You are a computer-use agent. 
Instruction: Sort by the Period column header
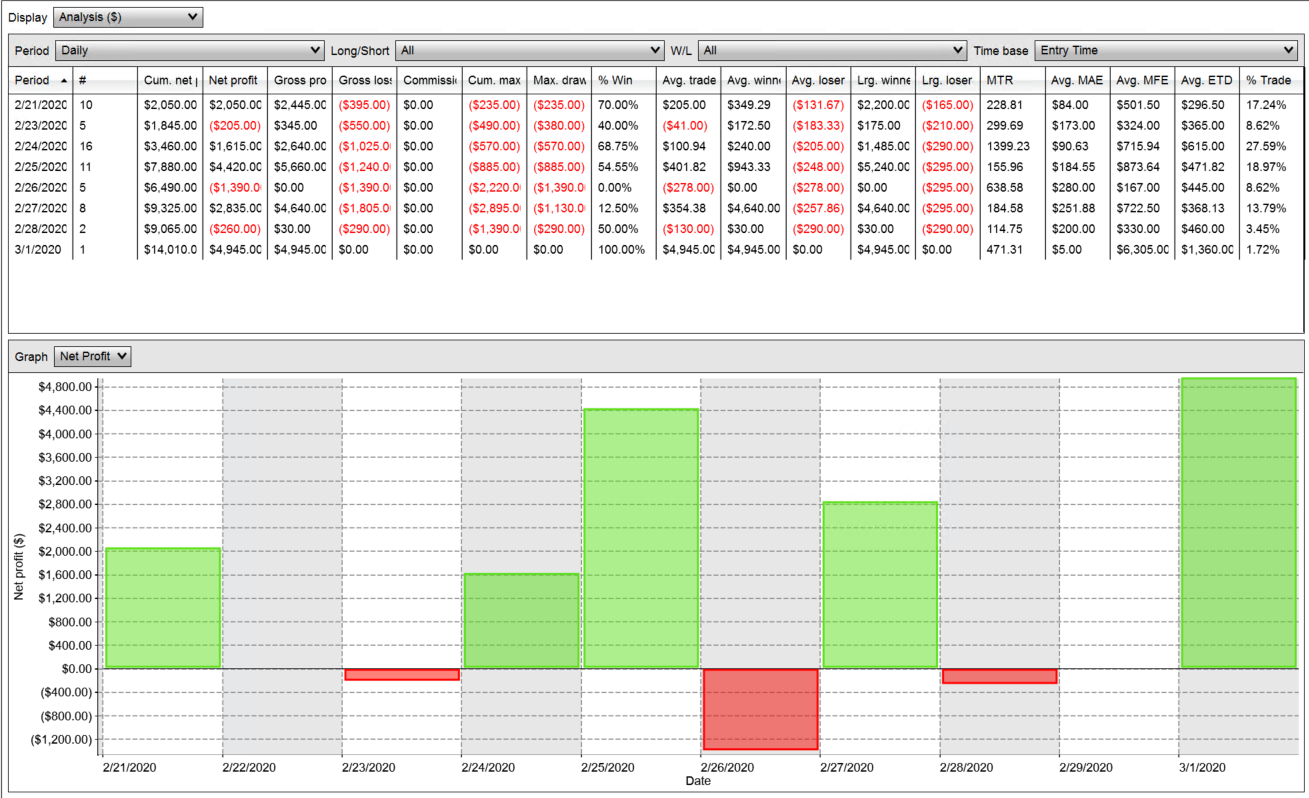41,80
